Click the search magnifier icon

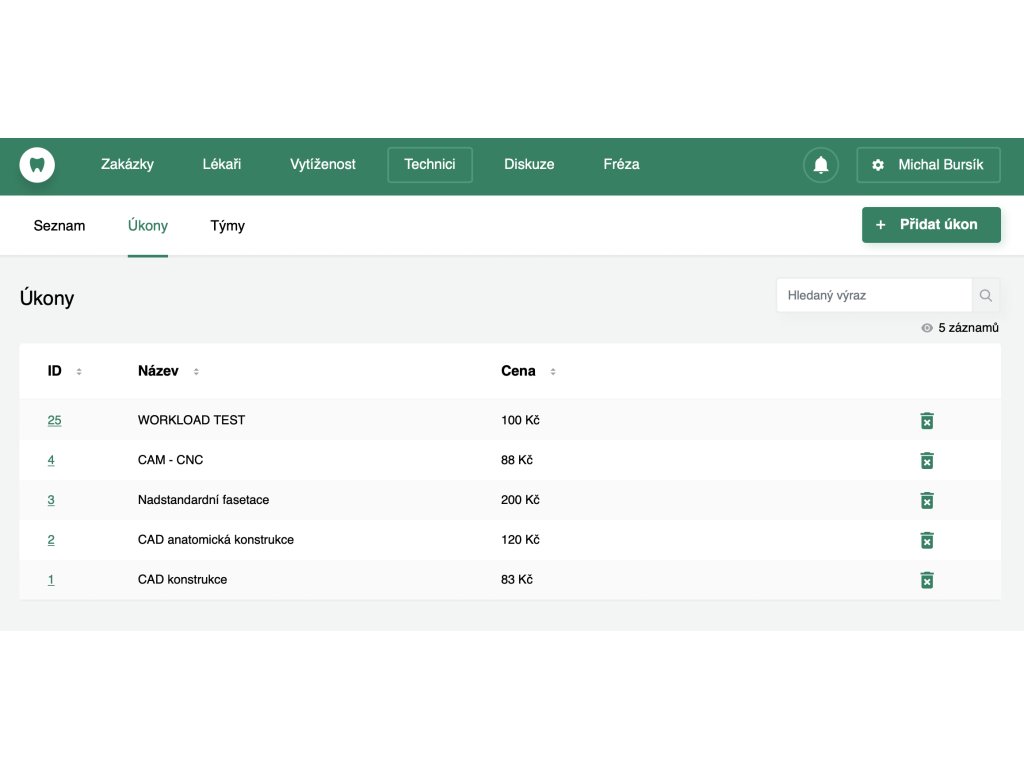[x=985, y=295]
